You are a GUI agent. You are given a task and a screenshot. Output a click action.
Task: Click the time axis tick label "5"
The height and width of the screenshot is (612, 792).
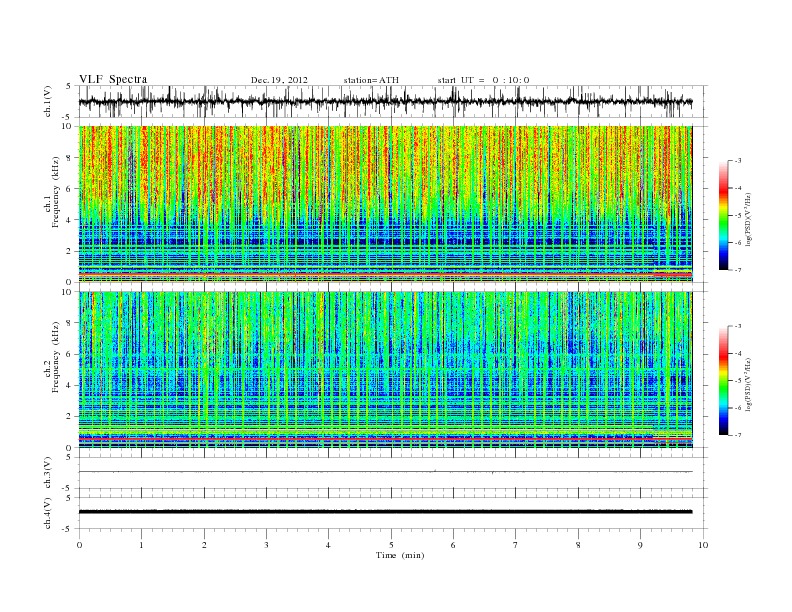(391, 545)
